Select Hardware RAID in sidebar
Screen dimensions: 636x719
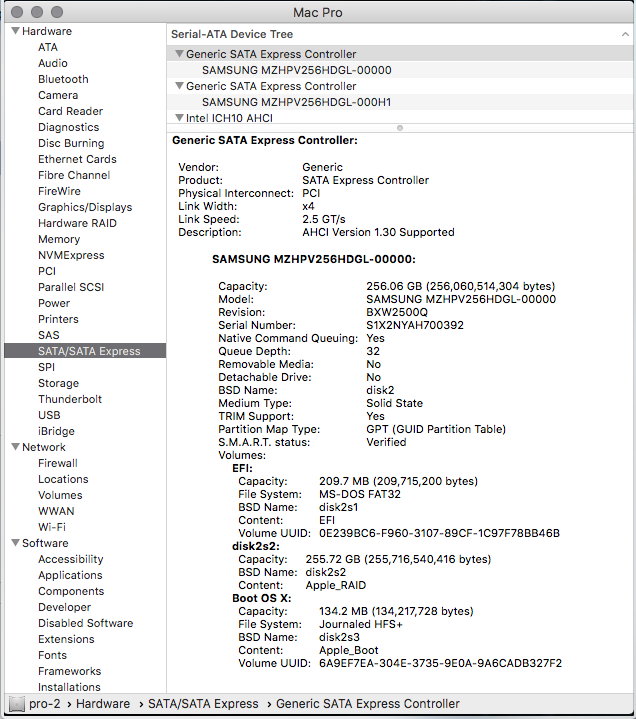(77, 223)
